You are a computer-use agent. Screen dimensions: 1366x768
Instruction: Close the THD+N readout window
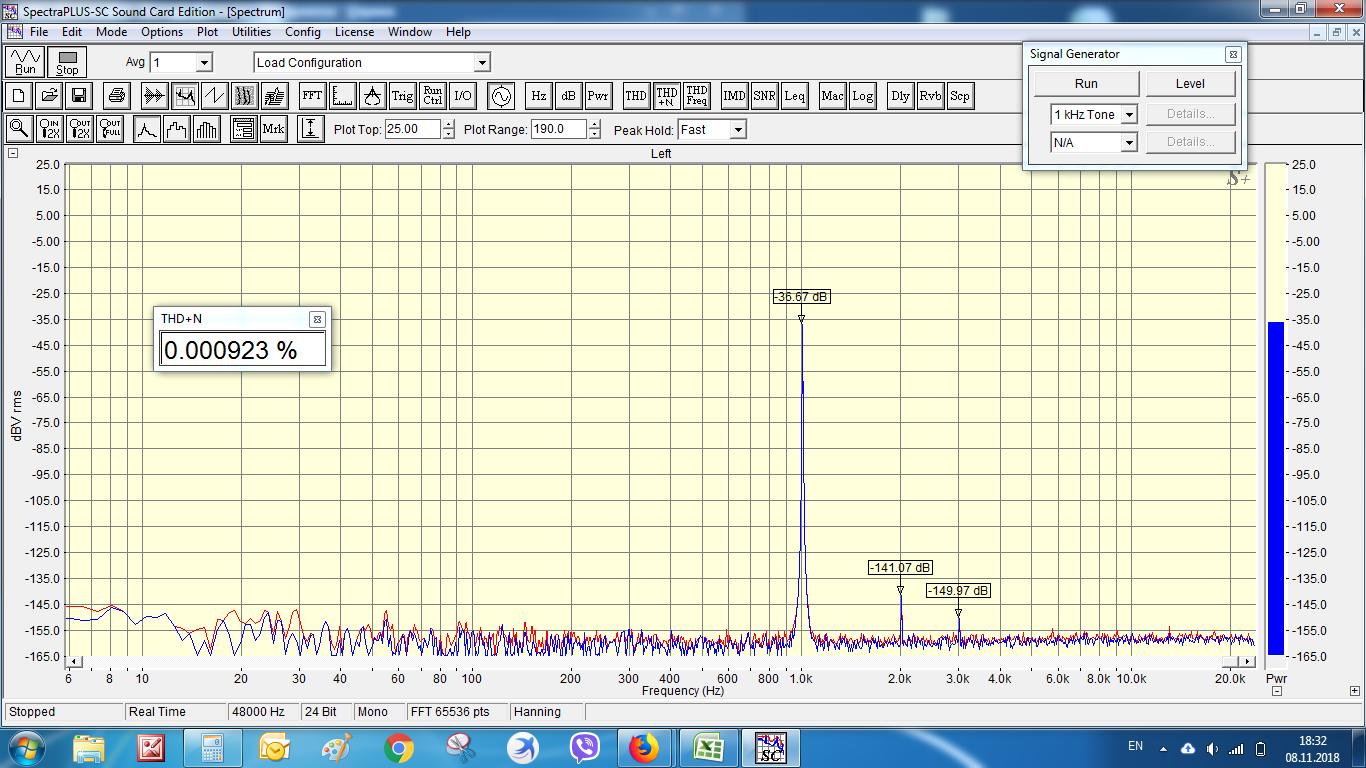click(317, 319)
